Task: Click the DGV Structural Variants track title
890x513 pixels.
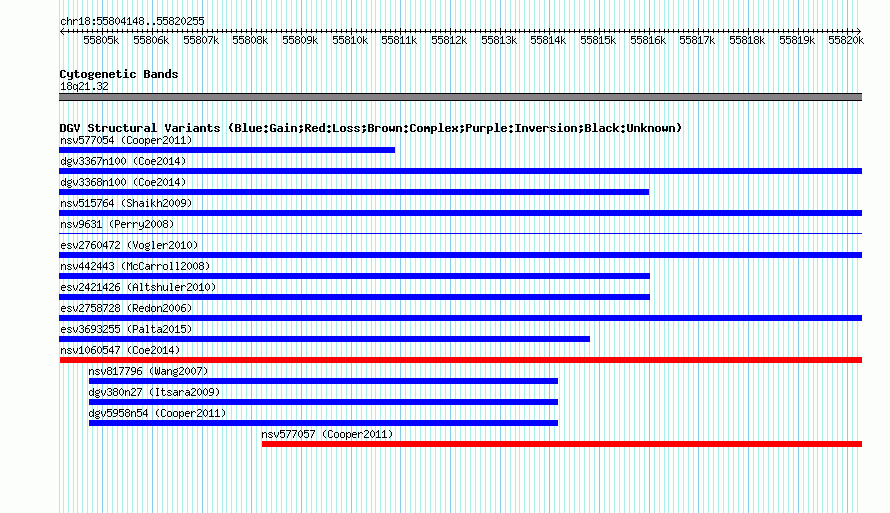Action: (371, 128)
